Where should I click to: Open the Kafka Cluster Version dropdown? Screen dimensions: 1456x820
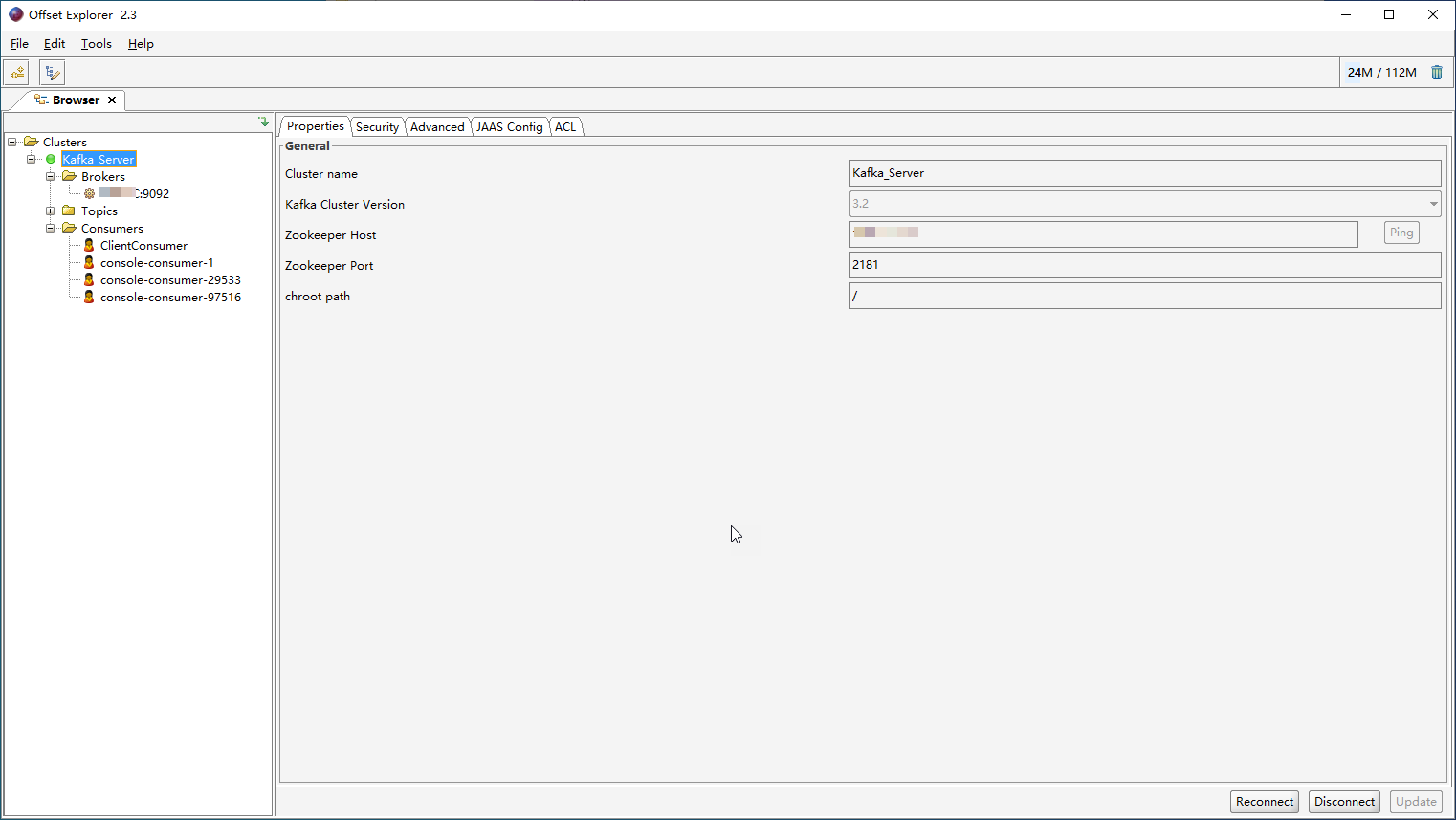pos(1433,204)
